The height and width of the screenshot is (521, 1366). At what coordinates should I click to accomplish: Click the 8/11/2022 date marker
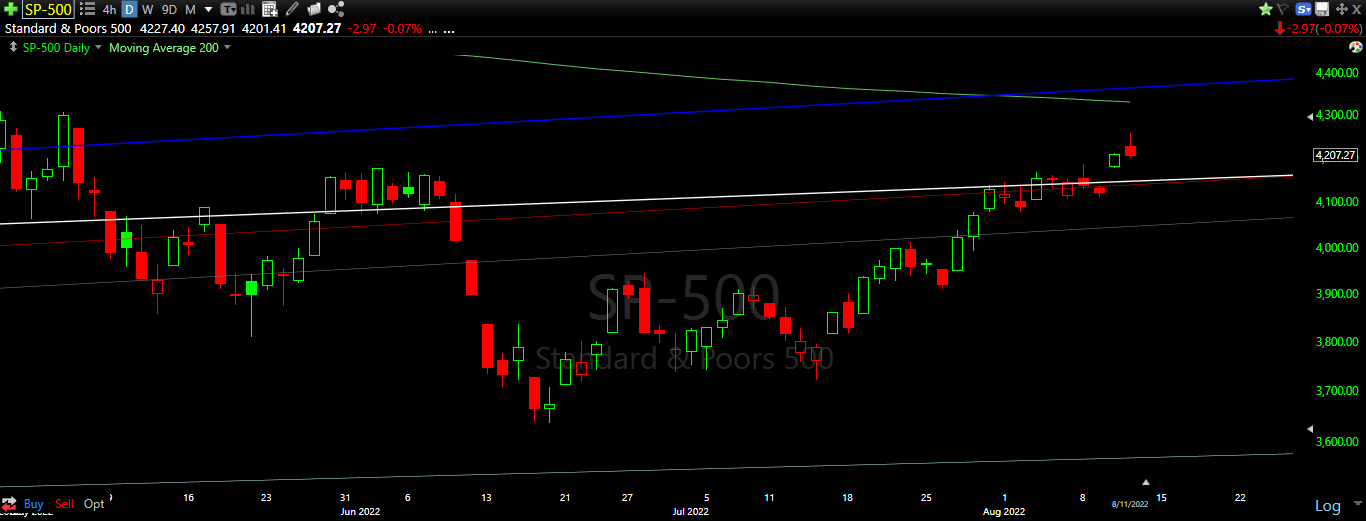coord(1128,504)
